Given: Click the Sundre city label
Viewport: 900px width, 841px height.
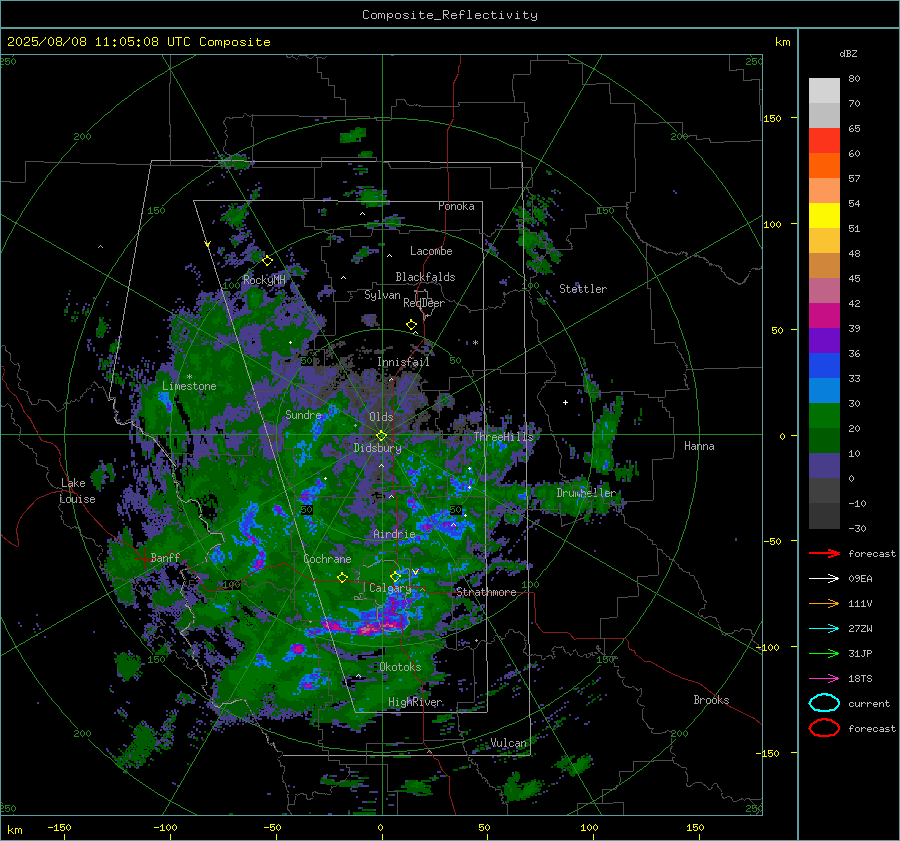Looking at the screenshot, I should pyautogui.click(x=303, y=414).
